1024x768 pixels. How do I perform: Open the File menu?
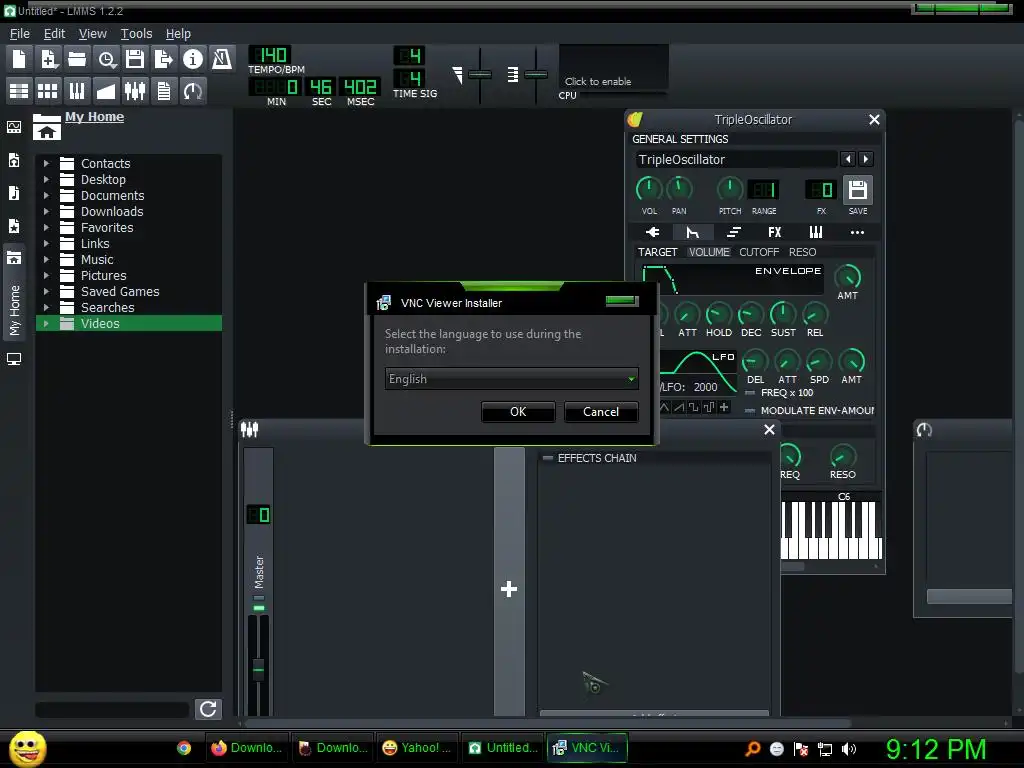click(20, 33)
